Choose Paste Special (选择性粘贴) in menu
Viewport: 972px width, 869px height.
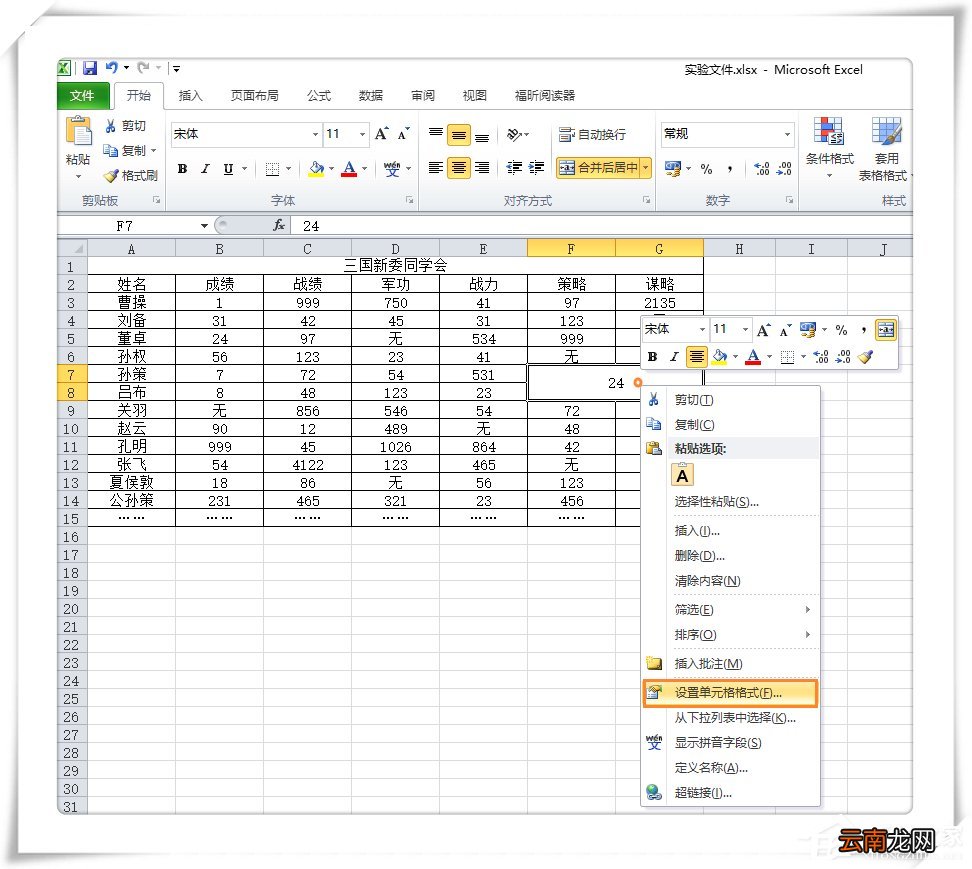click(731, 501)
